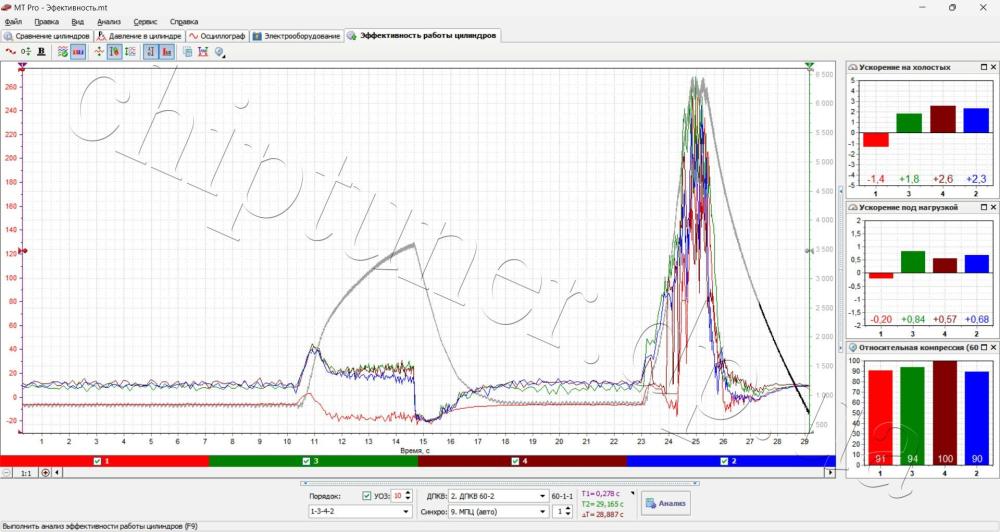Click the Анализ button
The height and width of the screenshot is (532, 1000).
[x=665, y=503]
